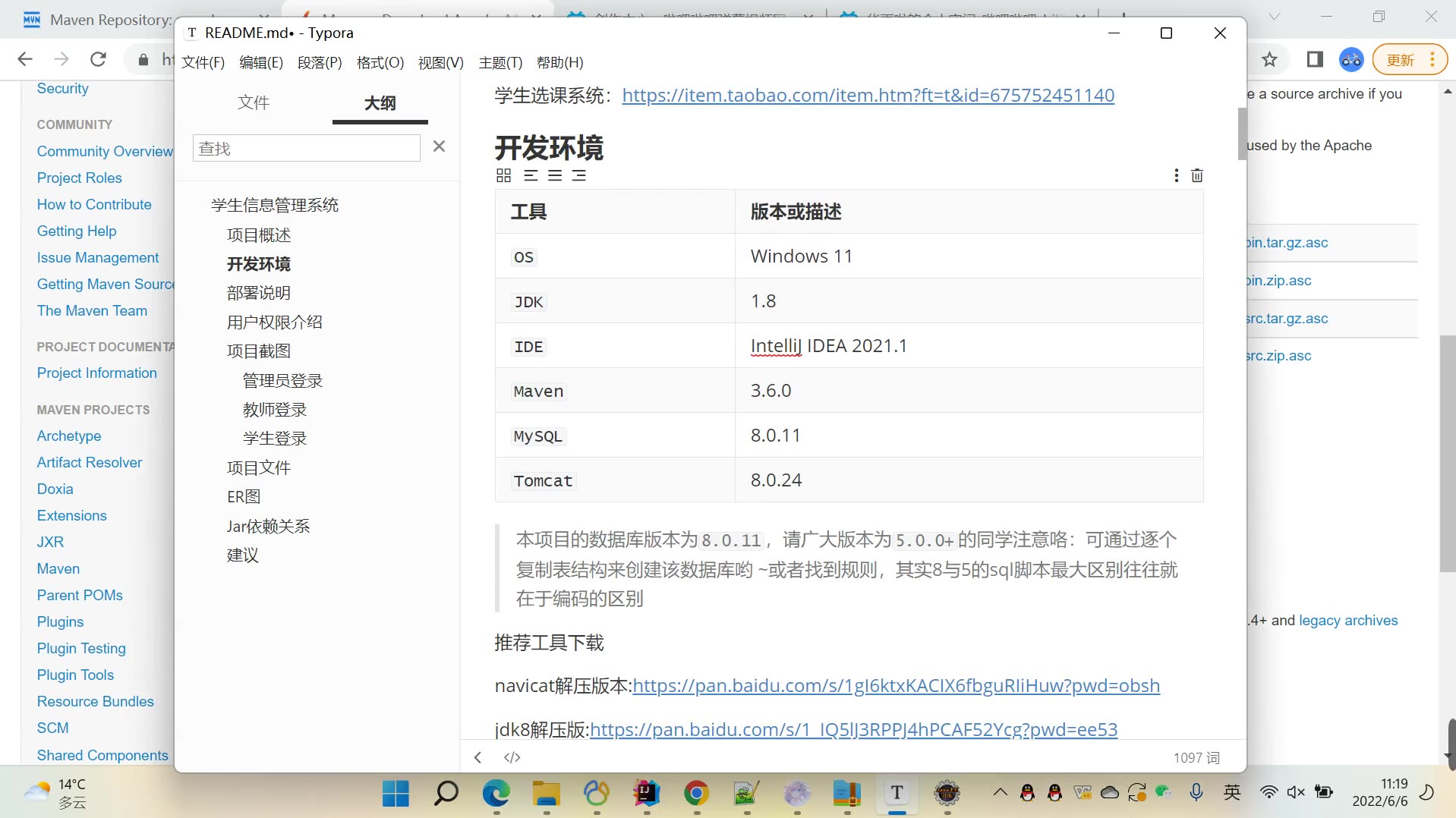The height and width of the screenshot is (818, 1456).
Task: Open the 编辑(E) menu
Action: pyautogui.click(x=261, y=63)
